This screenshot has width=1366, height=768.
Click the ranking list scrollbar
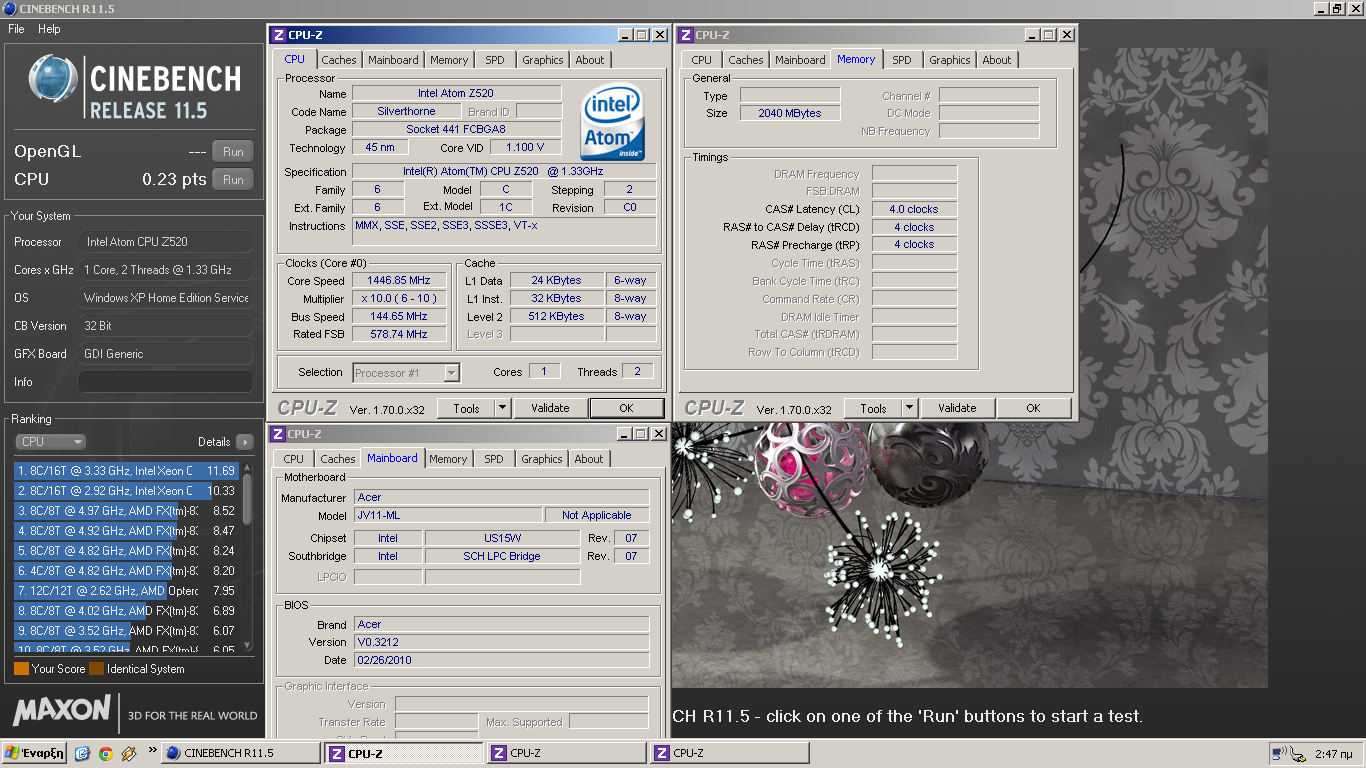tap(247, 556)
